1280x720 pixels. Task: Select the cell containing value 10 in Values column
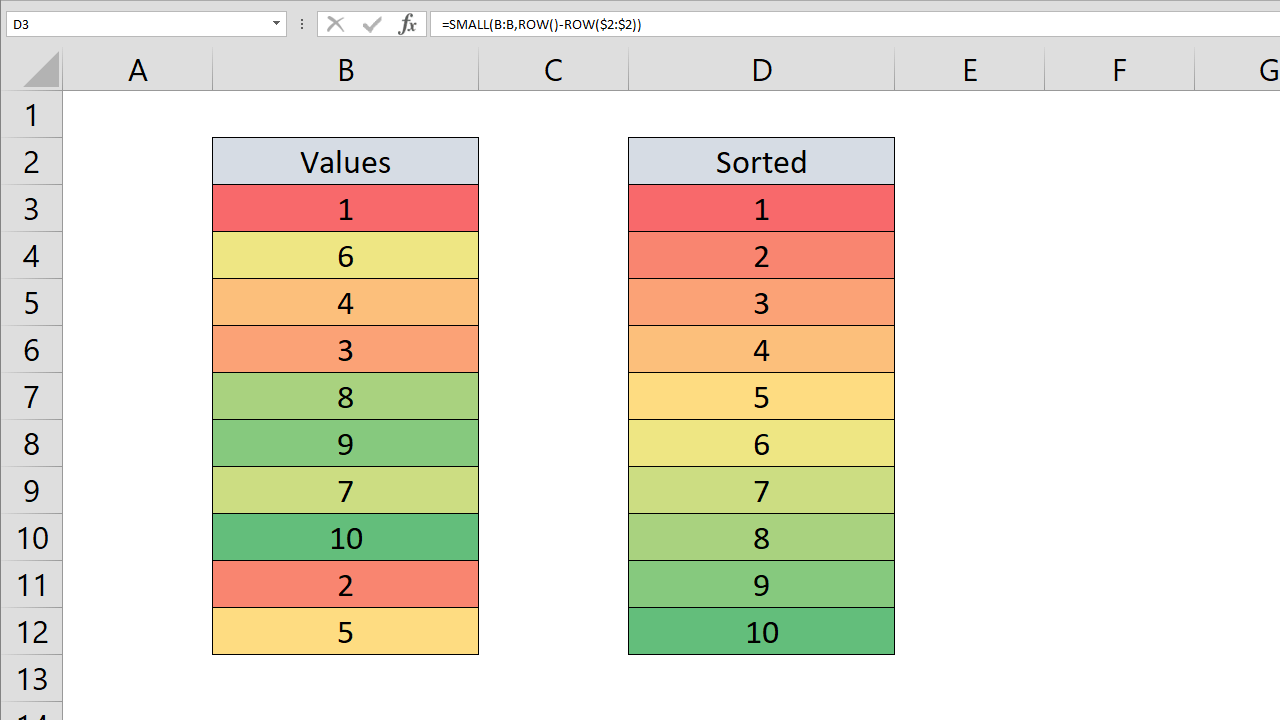tap(345, 537)
